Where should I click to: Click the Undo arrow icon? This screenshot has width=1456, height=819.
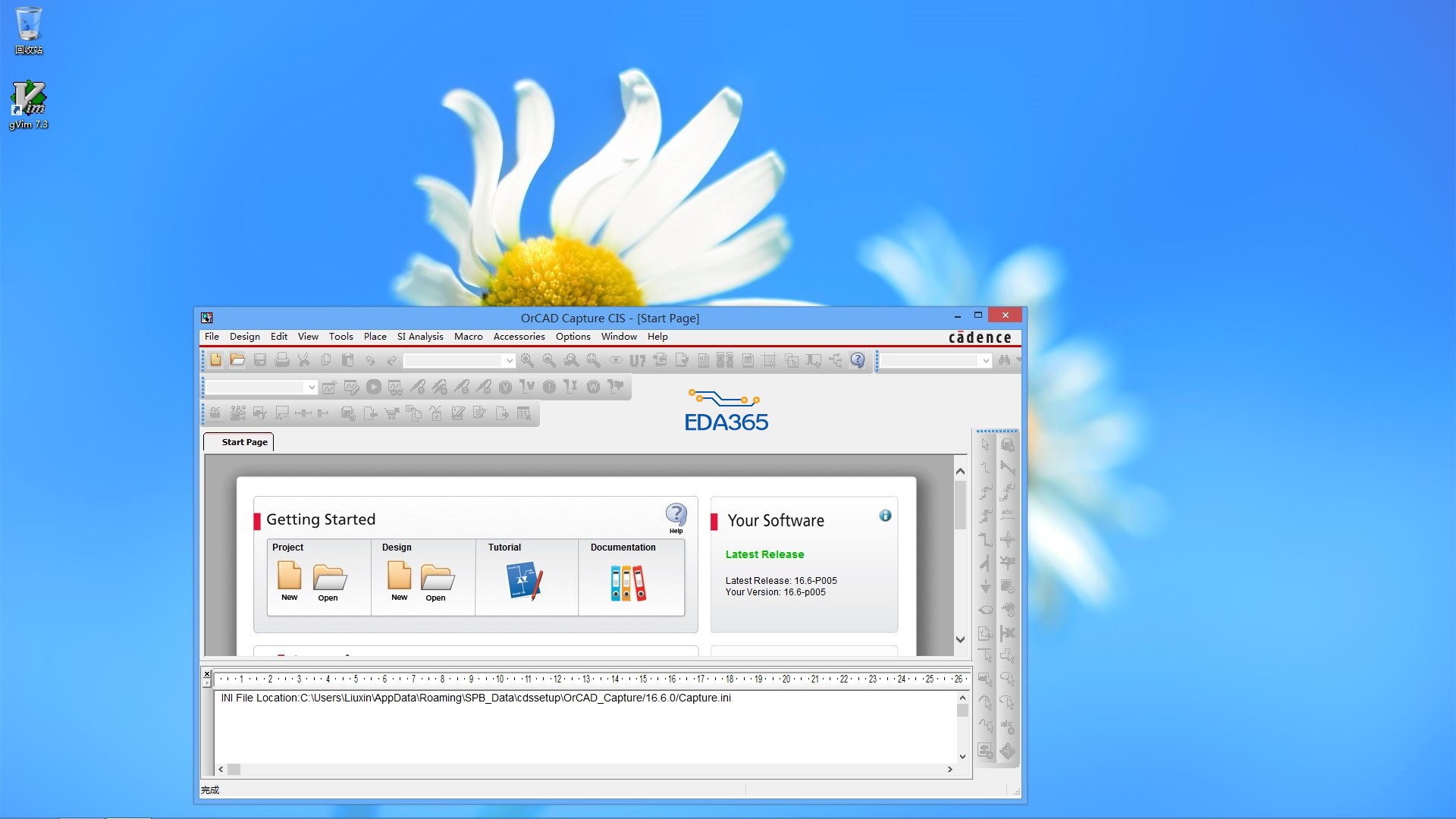[370, 360]
